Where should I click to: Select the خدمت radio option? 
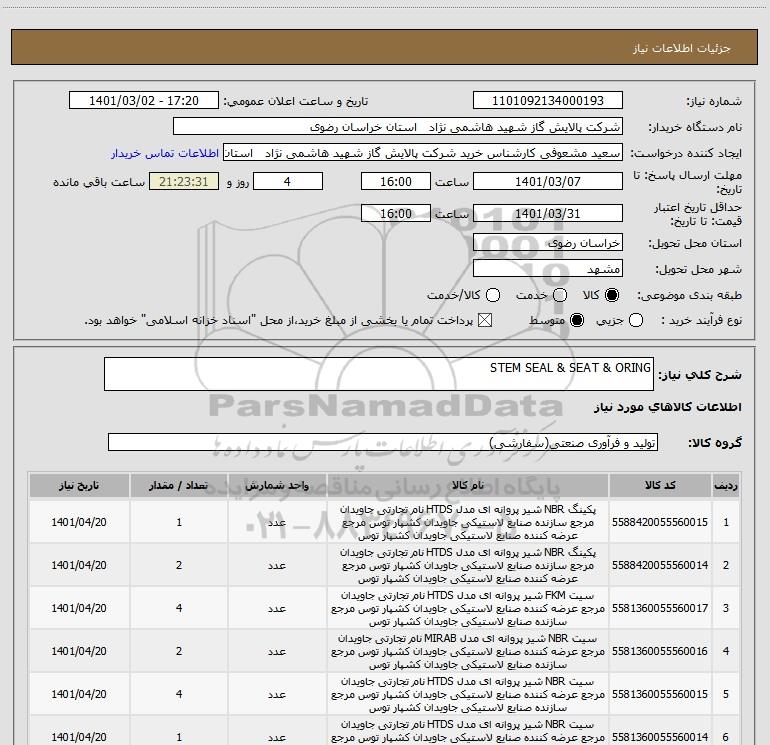[559, 296]
